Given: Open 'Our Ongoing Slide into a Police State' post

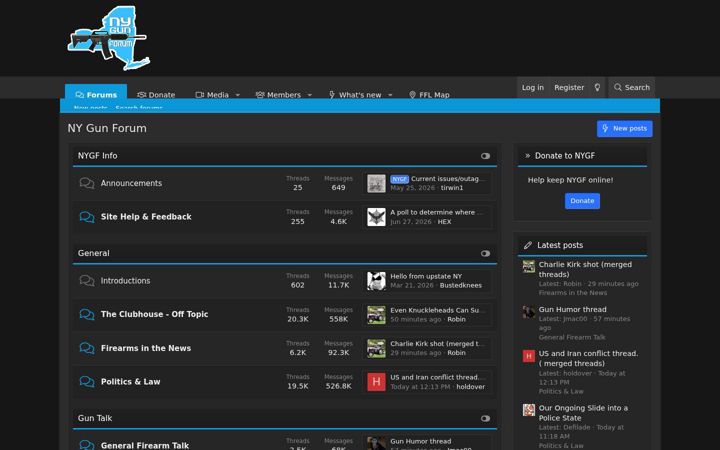Looking at the screenshot, I should pyautogui.click(x=583, y=413).
